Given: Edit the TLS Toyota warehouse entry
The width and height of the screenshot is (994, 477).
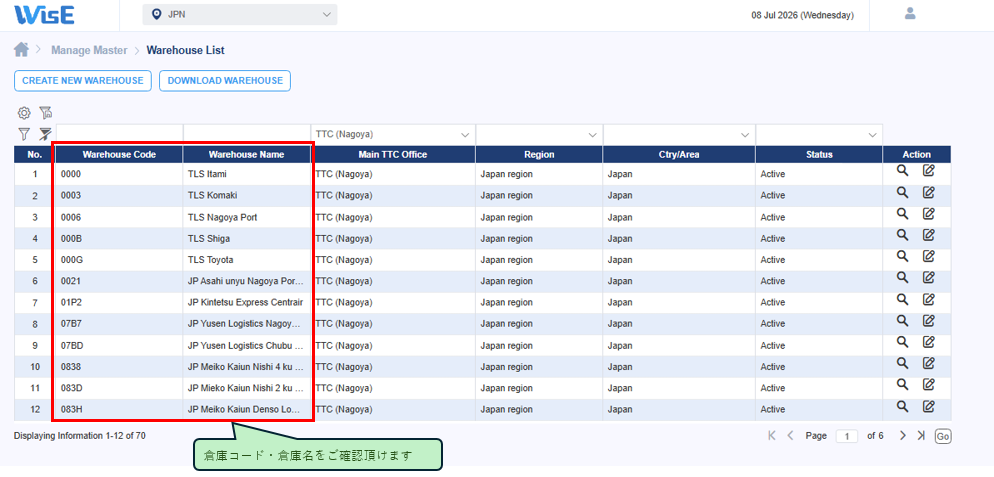Looking at the screenshot, I should (x=928, y=256).
